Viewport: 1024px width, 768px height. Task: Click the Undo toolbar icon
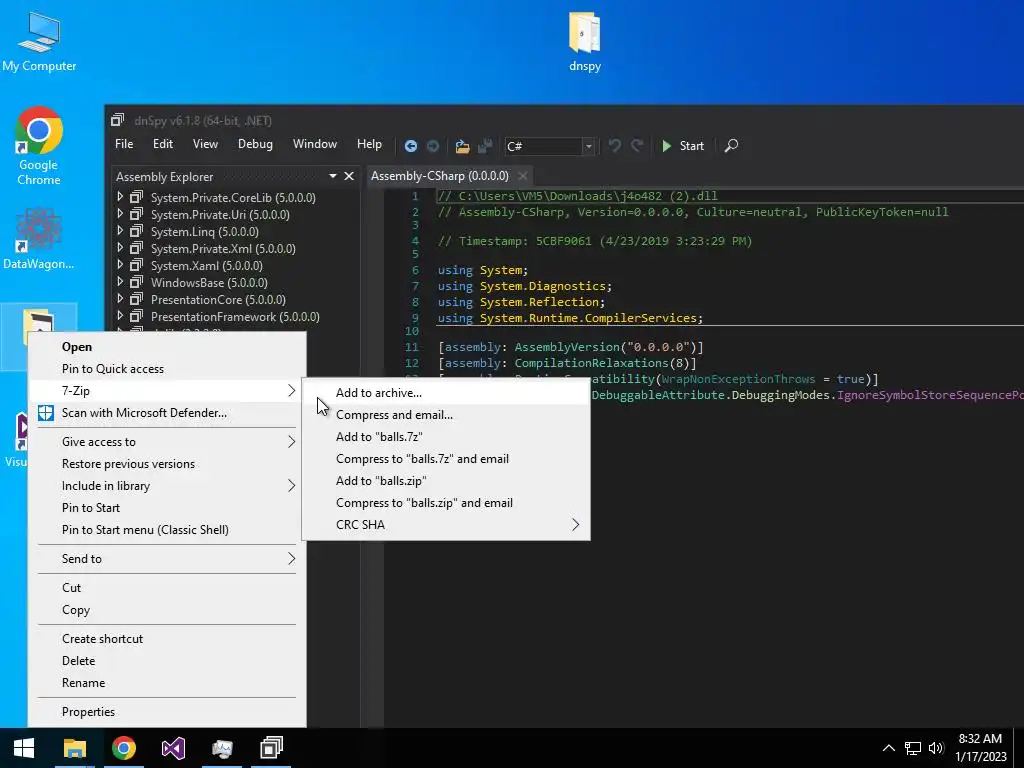[x=615, y=145]
